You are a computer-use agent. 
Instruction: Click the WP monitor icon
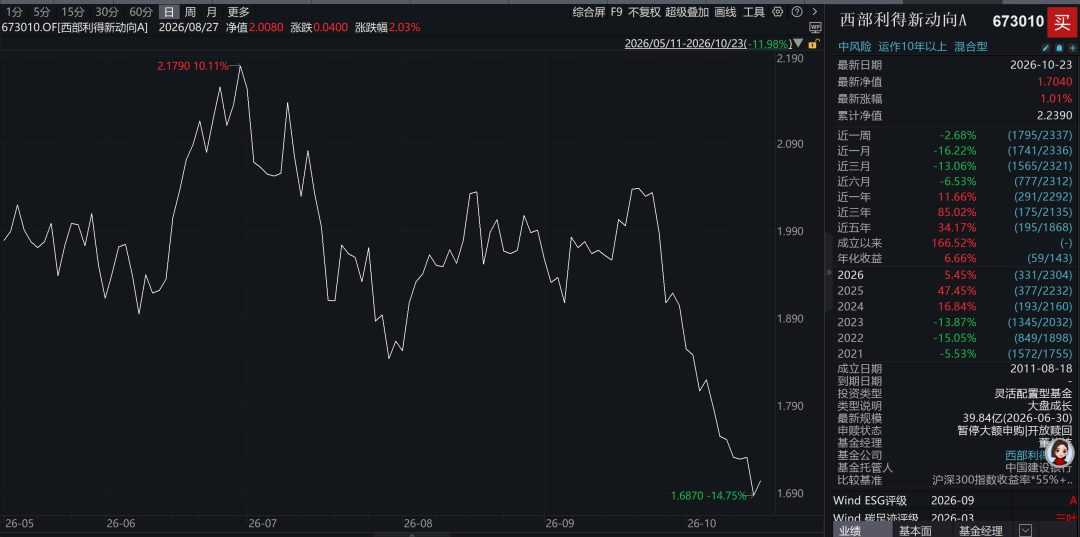tap(816, 28)
